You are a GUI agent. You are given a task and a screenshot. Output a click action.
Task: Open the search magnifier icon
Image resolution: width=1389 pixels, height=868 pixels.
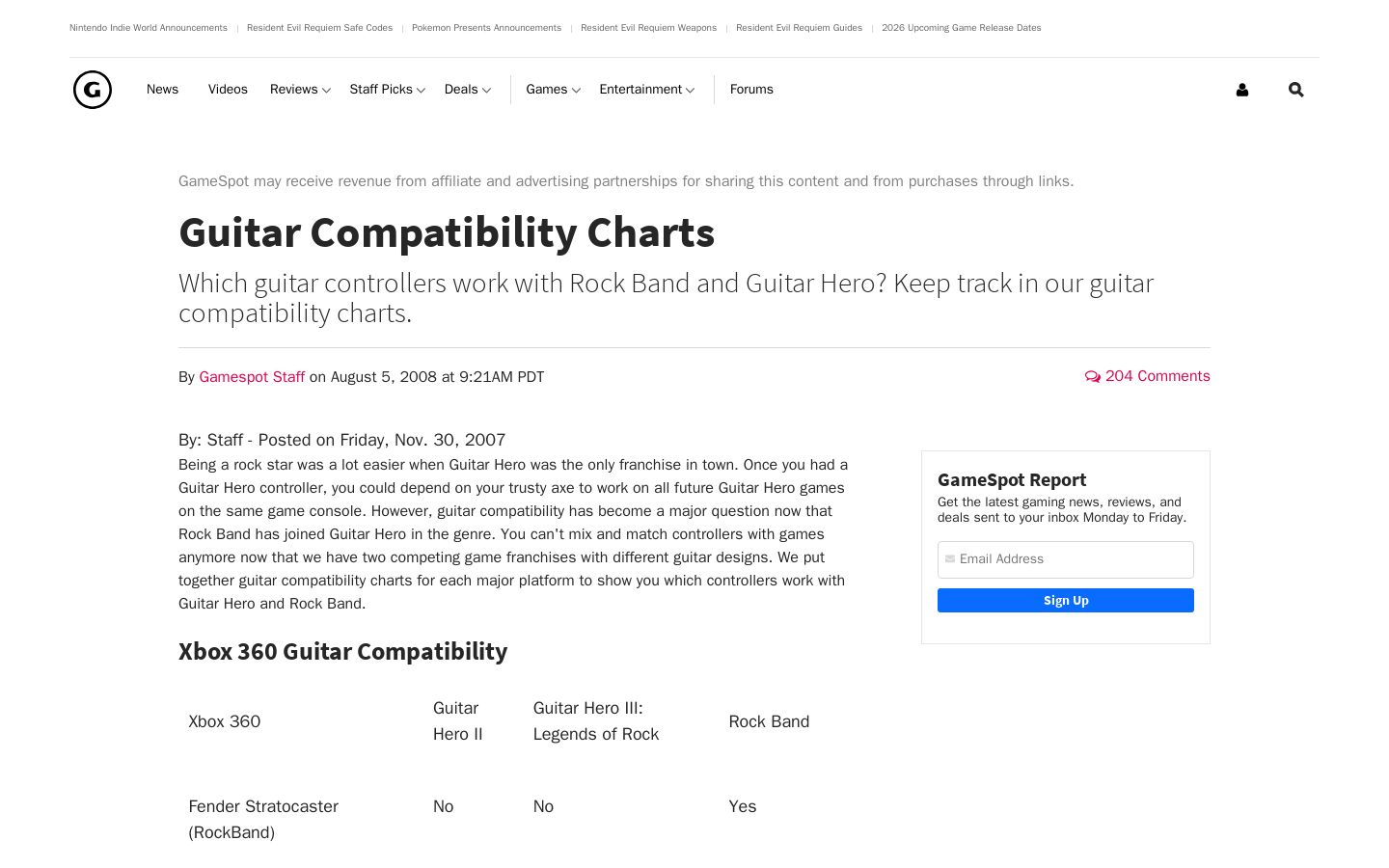coord(1295,90)
